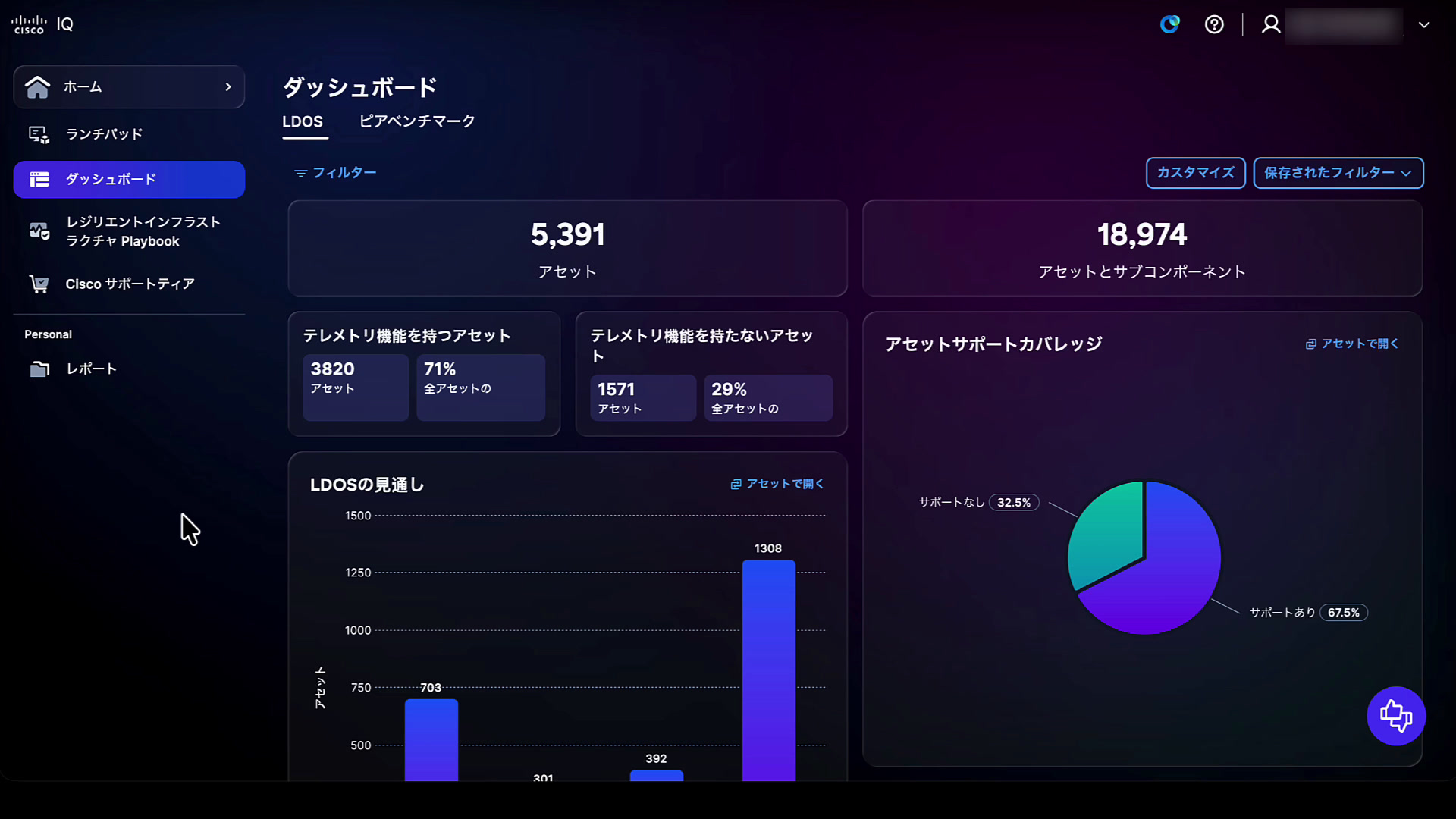Viewport: 1456px width, 819px height.
Task: Open アセットで開く link in アセットサポートカバレッジ
Action: point(1351,344)
